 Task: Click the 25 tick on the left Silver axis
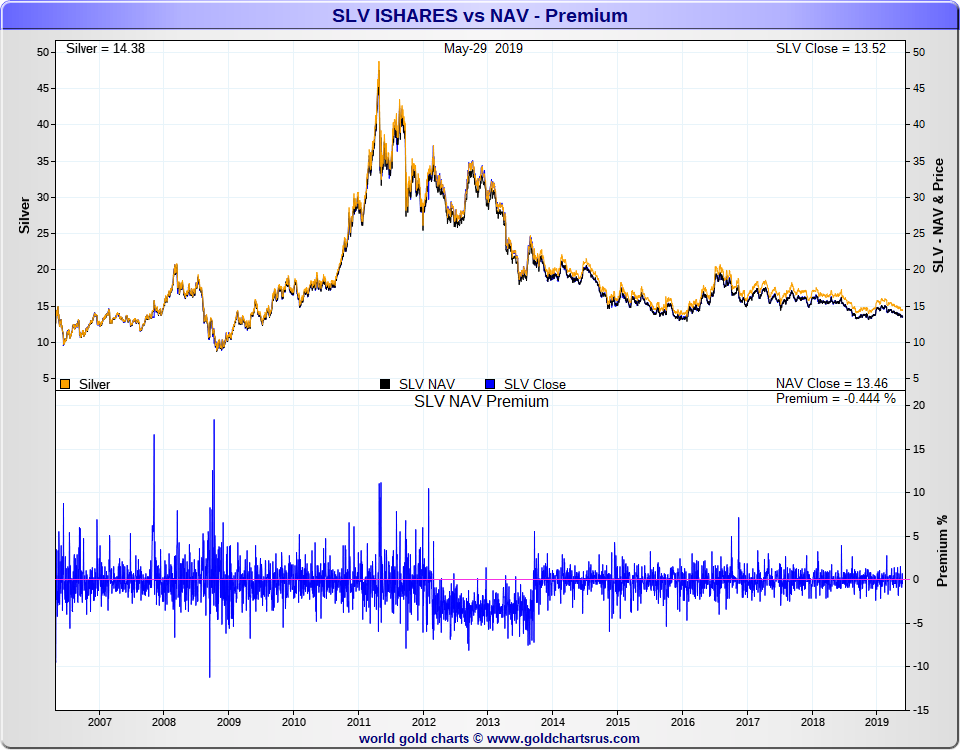[42, 233]
